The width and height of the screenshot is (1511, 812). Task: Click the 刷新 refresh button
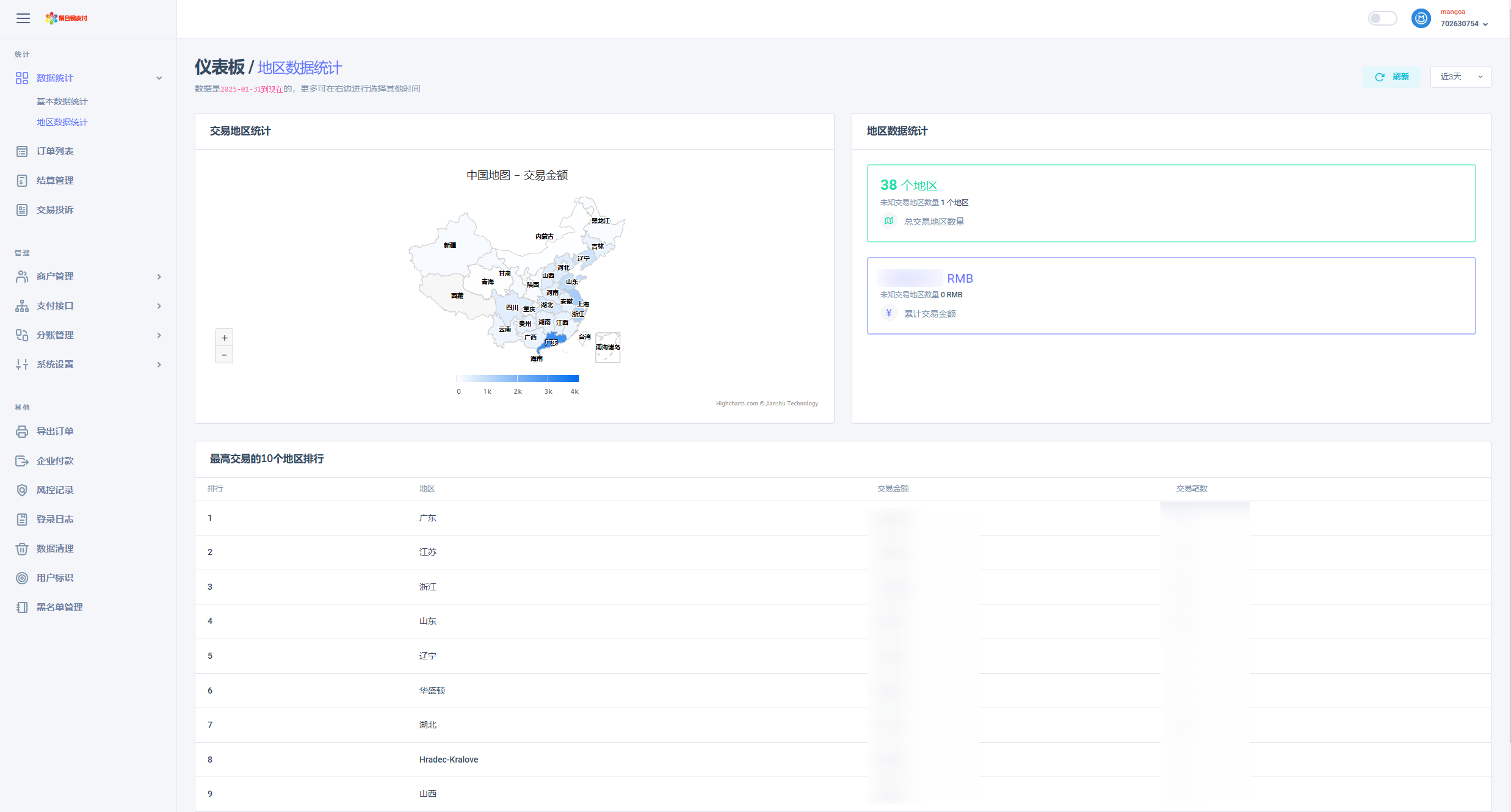click(x=1391, y=77)
